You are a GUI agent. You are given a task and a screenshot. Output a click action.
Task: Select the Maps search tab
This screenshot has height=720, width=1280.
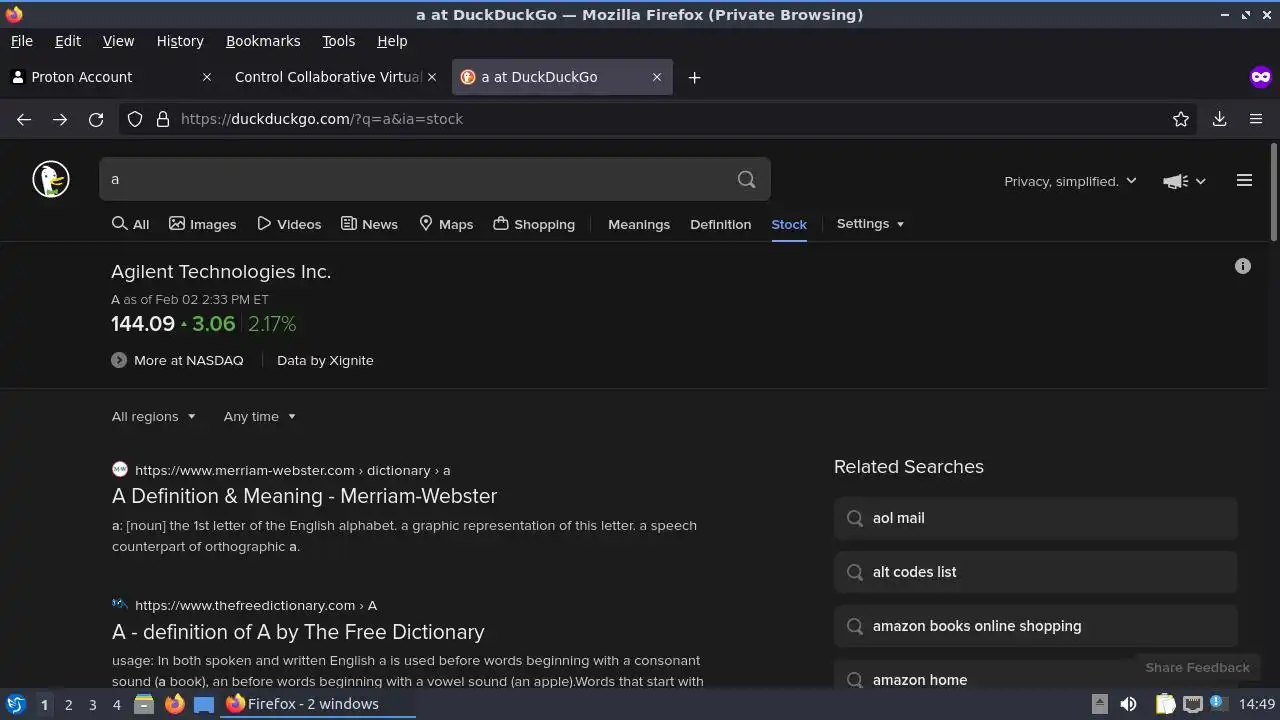[x=446, y=224]
